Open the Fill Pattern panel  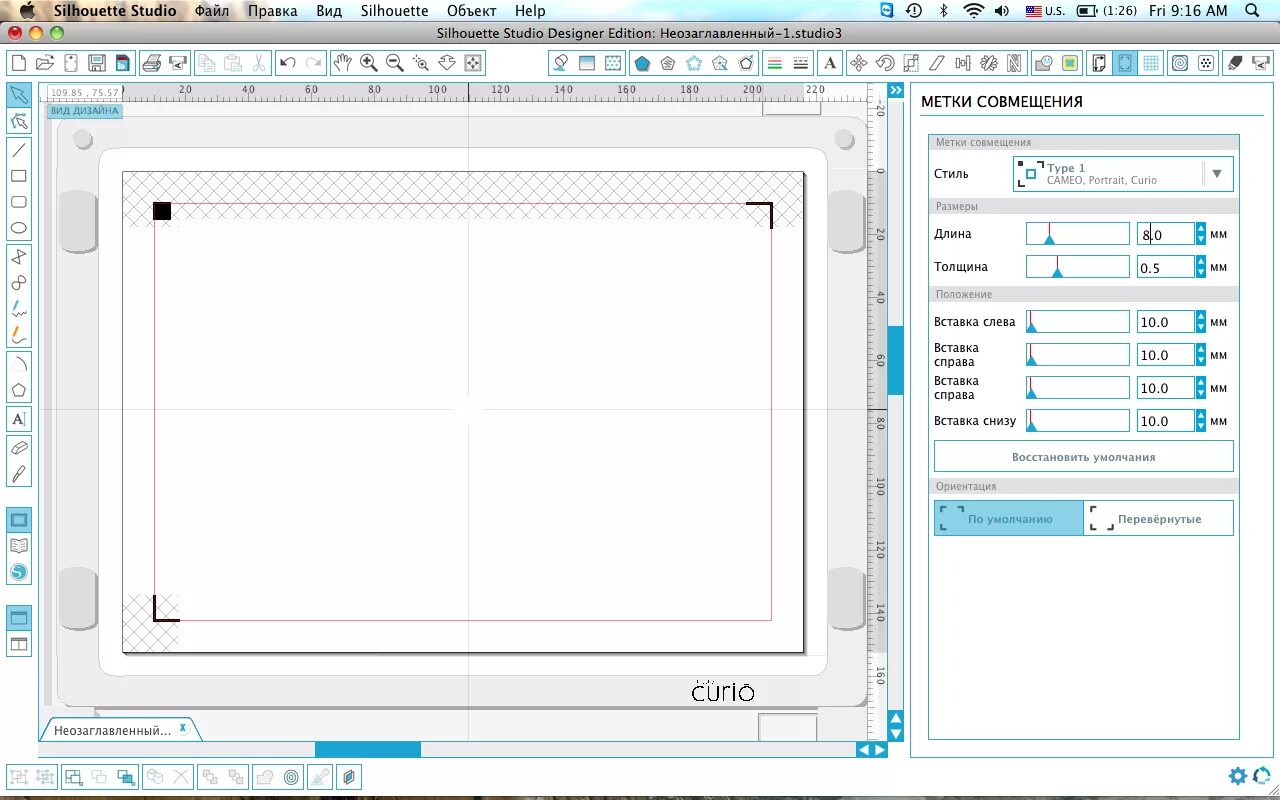pos(613,63)
